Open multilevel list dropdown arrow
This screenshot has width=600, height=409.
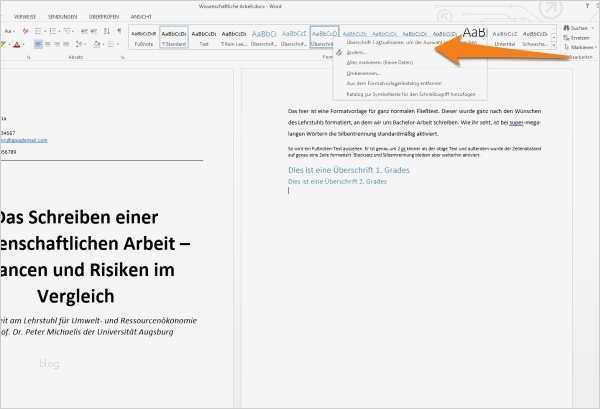click(74, 31)
